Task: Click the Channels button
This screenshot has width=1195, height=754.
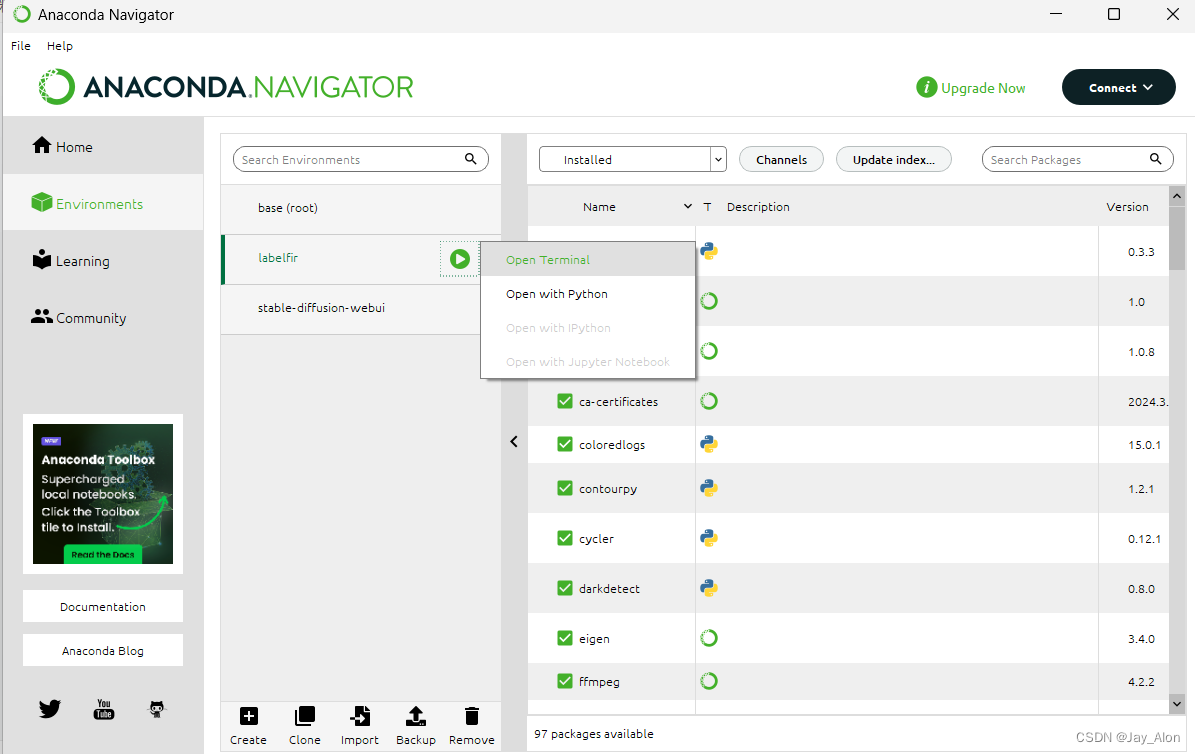Action: click(781, 159)
